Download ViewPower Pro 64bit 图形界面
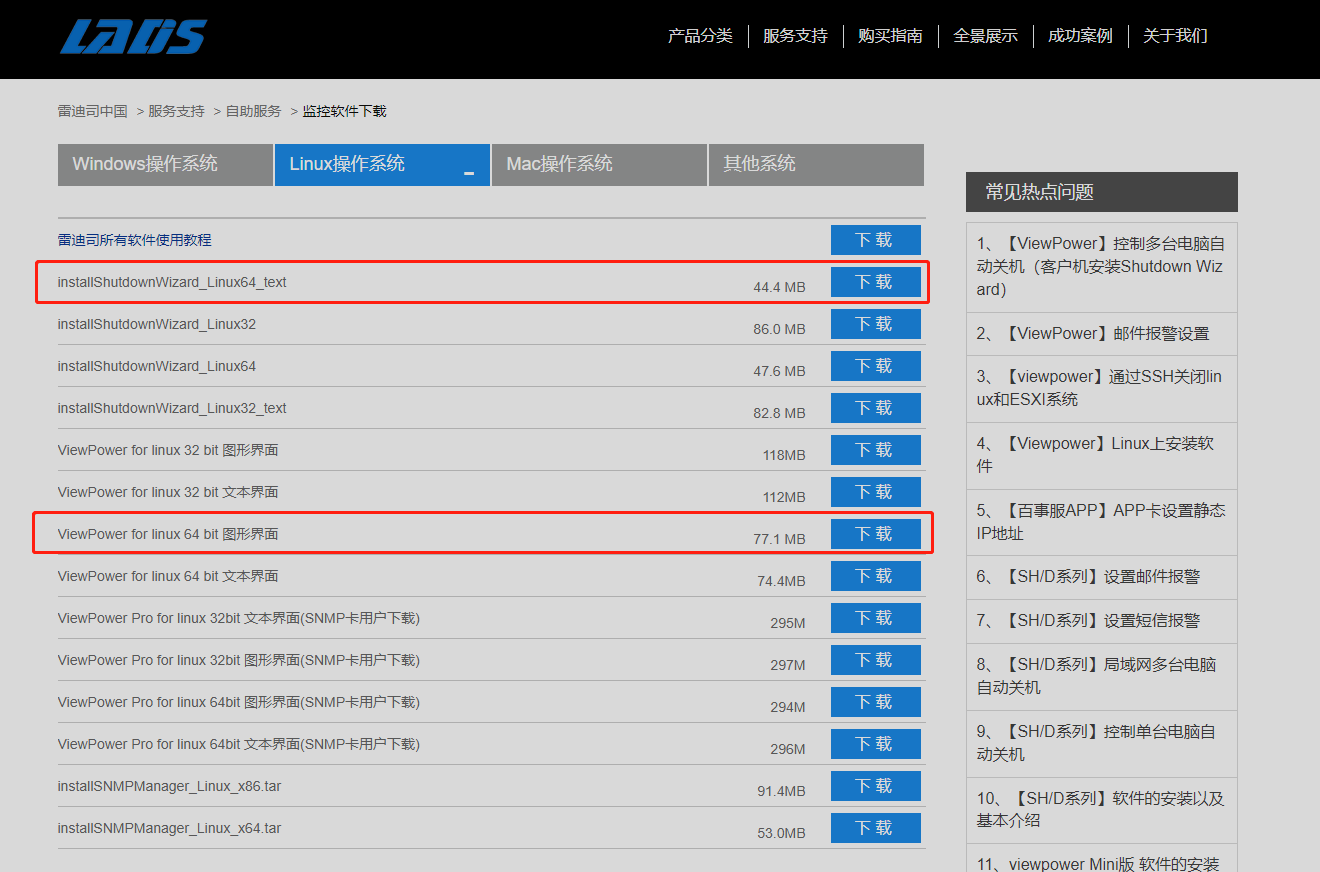1320x872 pixels. (875, 702)
